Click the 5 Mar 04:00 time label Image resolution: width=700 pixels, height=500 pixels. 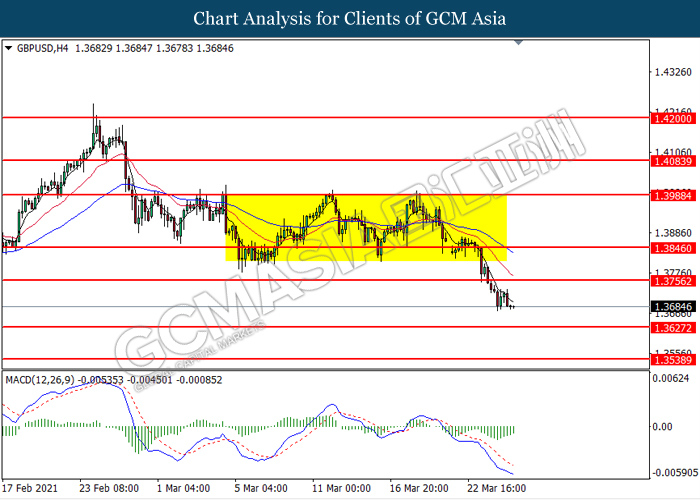click(x=261, y=488)
